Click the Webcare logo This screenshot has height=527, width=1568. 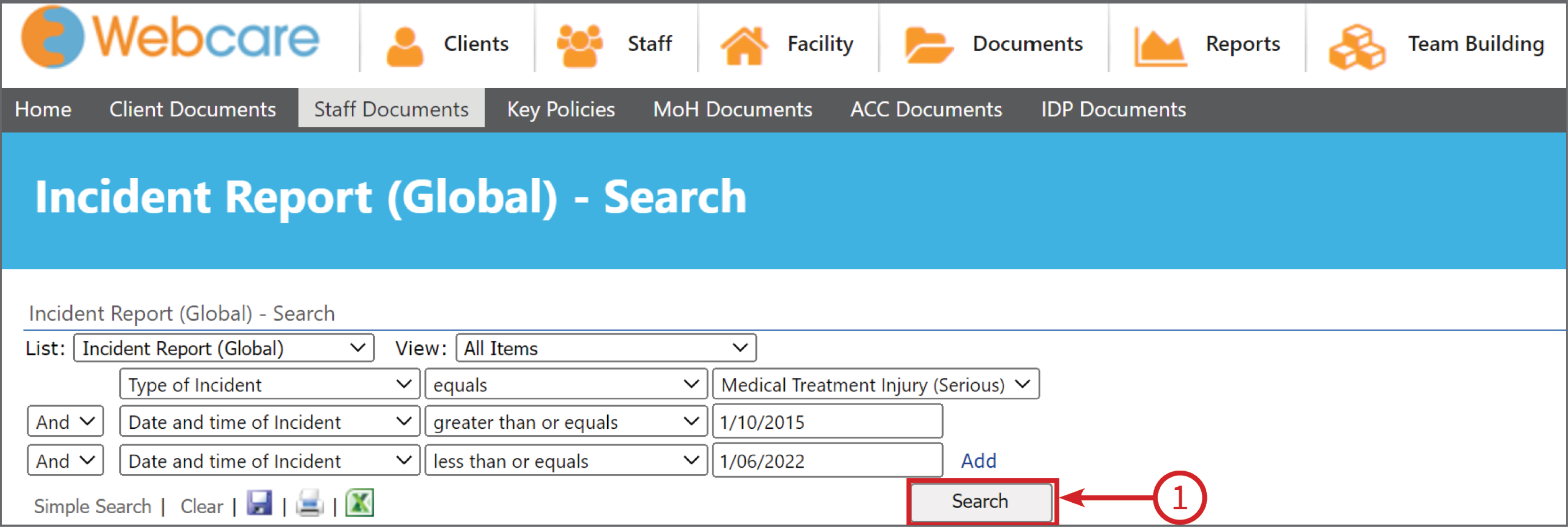[x=170, y=38]
